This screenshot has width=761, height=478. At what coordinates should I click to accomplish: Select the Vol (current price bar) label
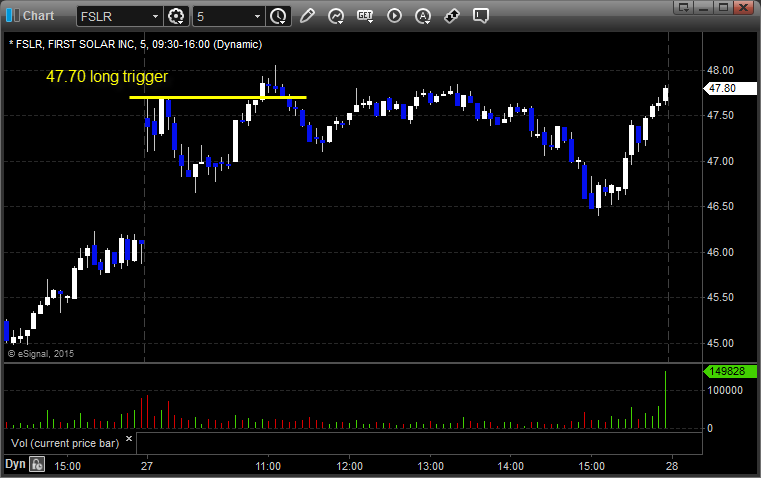click(x=65, y=443)
